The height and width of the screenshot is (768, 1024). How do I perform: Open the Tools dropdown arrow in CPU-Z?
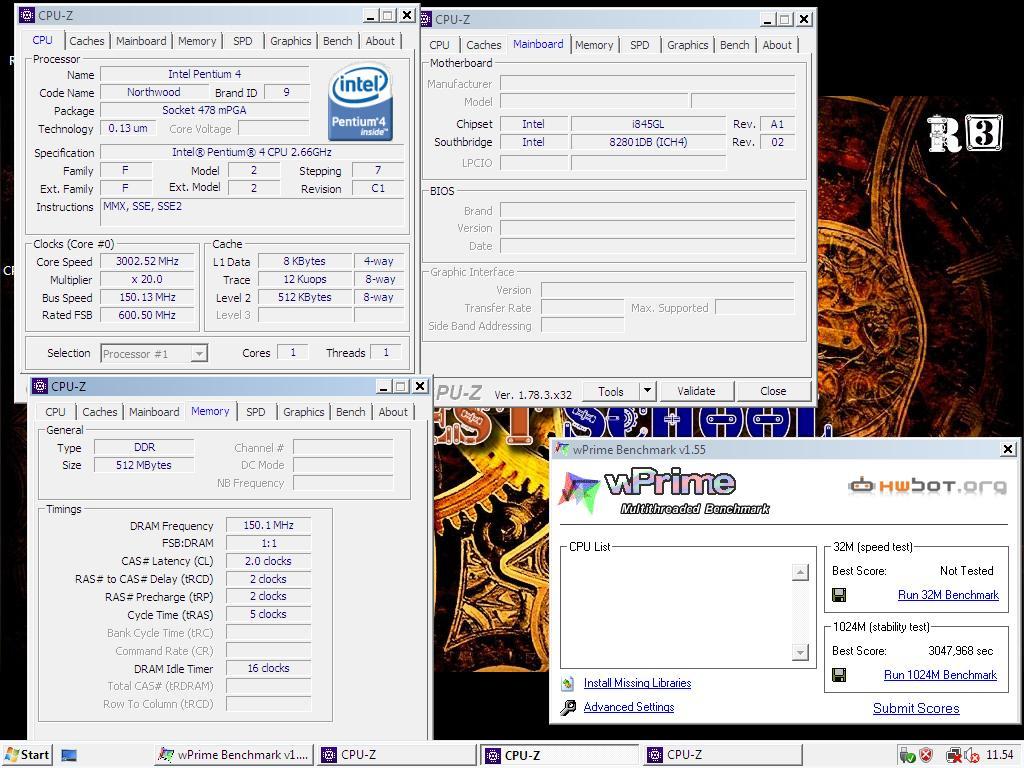tap(647, 391)
